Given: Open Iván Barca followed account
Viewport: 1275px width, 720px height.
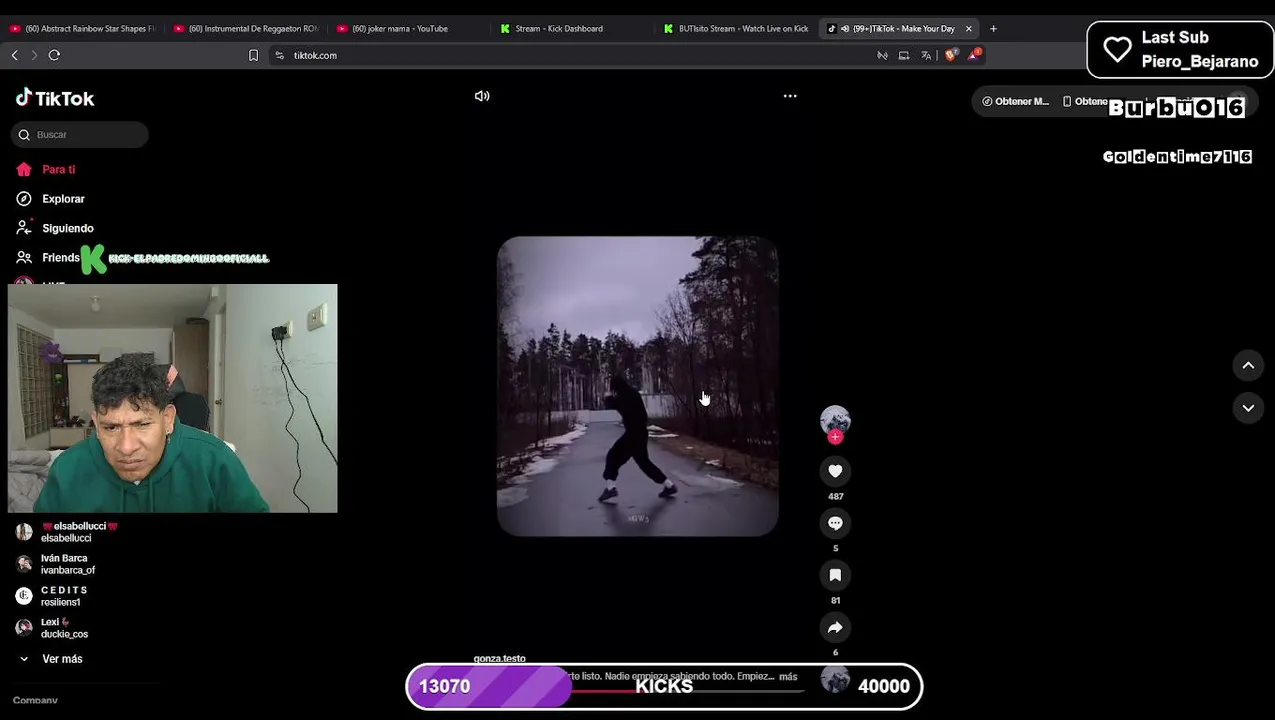Looking at the screenshot, I should tap(56, 564).
